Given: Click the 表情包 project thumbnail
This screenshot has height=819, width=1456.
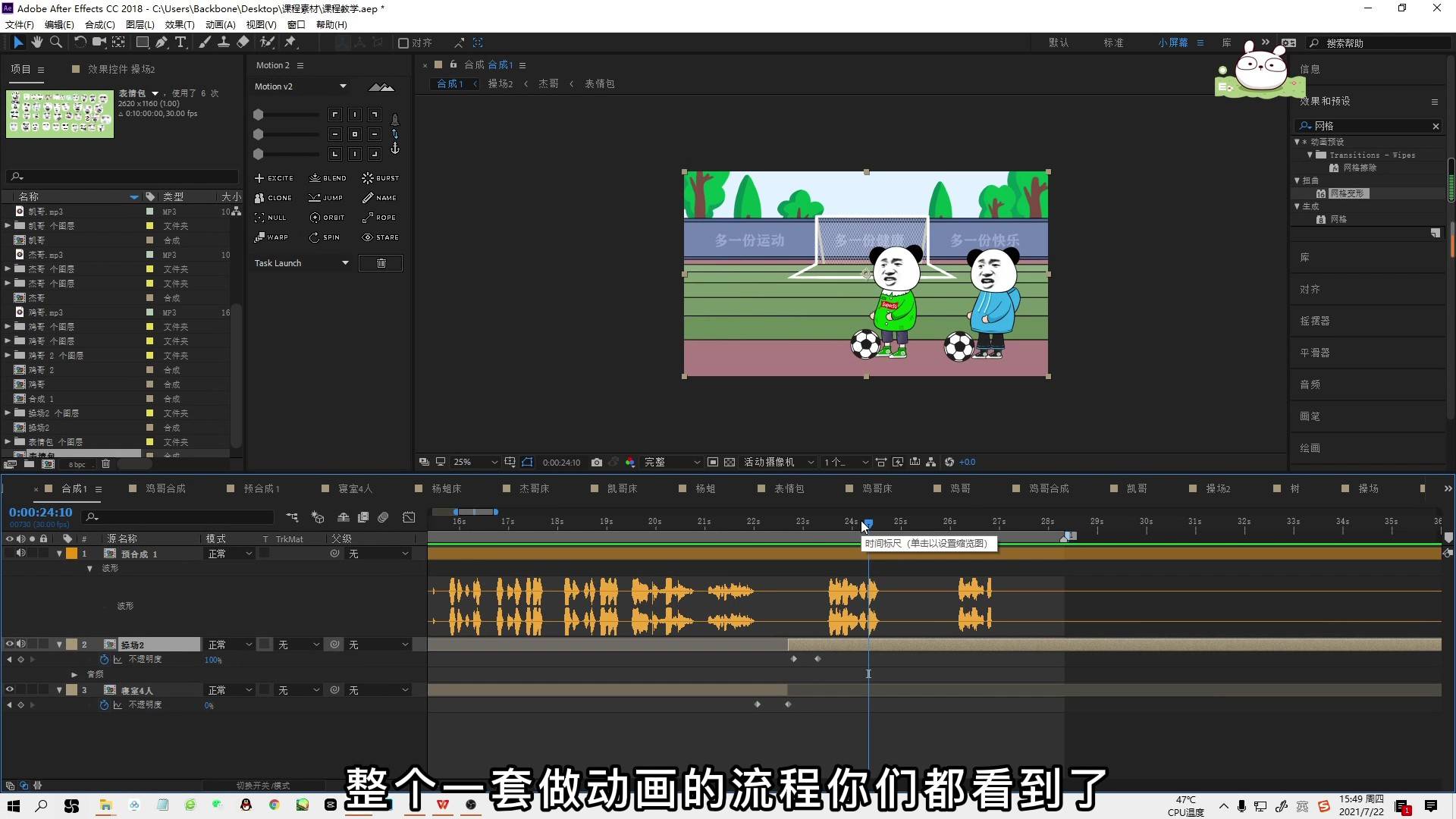Looking at the screenshot, I should pos(60,115).
